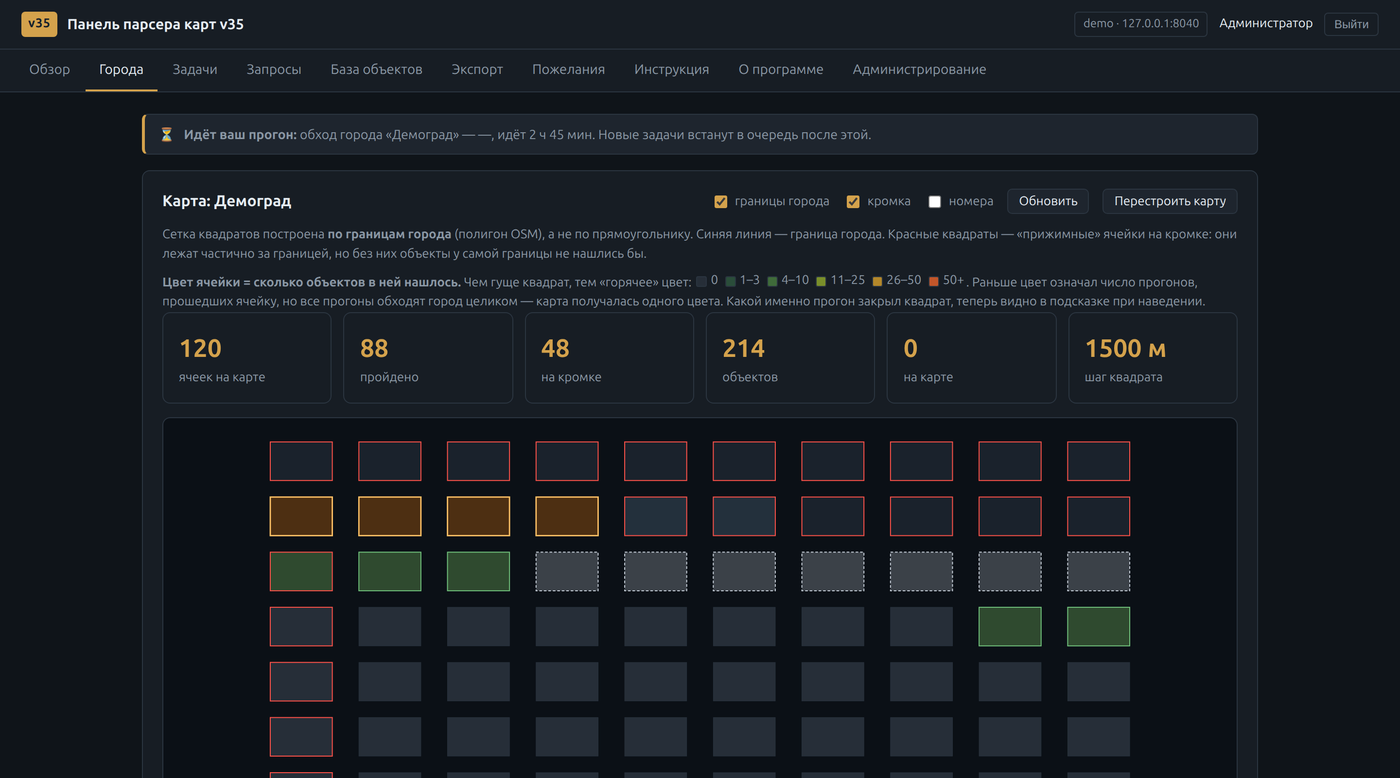This screenshot has width=1400, height=778.
Task: Switch to the «Задачи» tab
Action: tap(195, 69)
